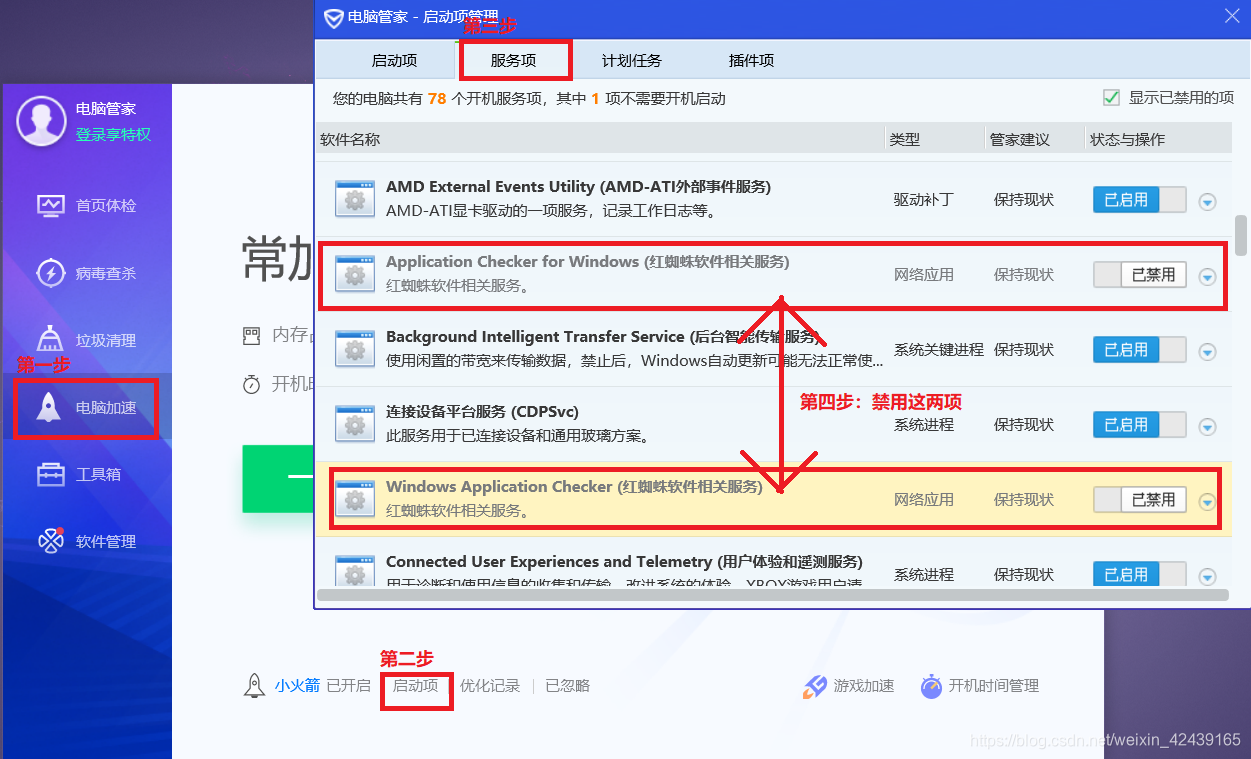Open 工具箱 toolbox in sidebar
Image resolution: width=1251 pixels, height=759 pixels.
pos(78,474)
